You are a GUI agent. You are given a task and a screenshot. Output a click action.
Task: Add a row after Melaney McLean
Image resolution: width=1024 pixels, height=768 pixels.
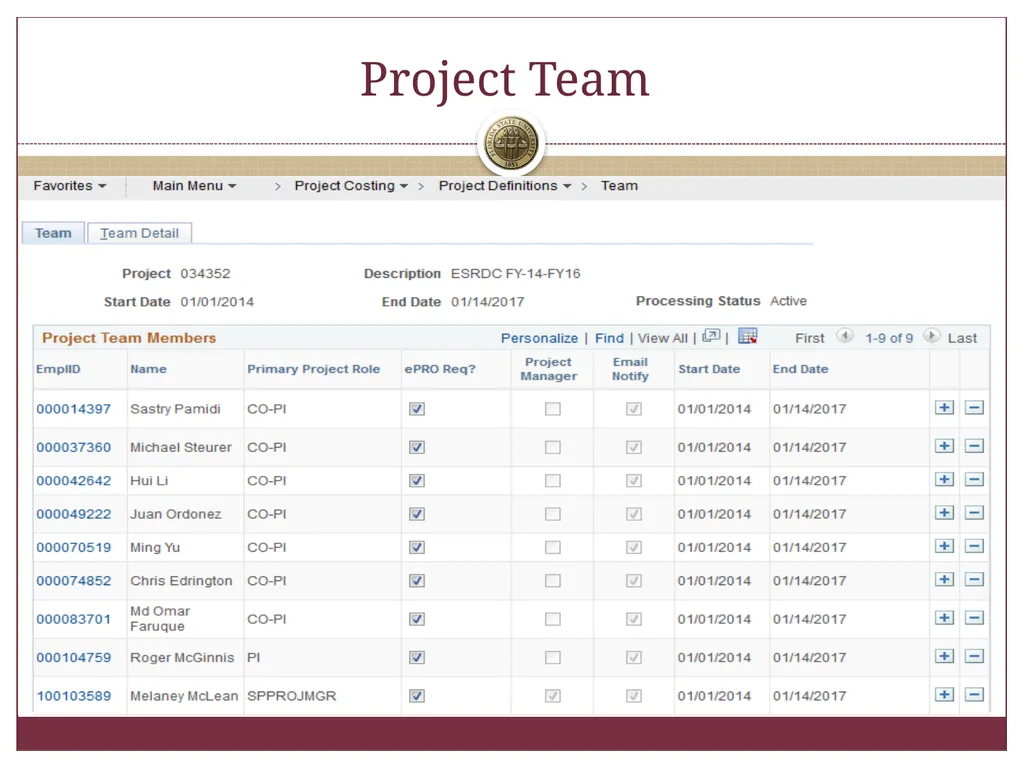click(x=944, y=695)
